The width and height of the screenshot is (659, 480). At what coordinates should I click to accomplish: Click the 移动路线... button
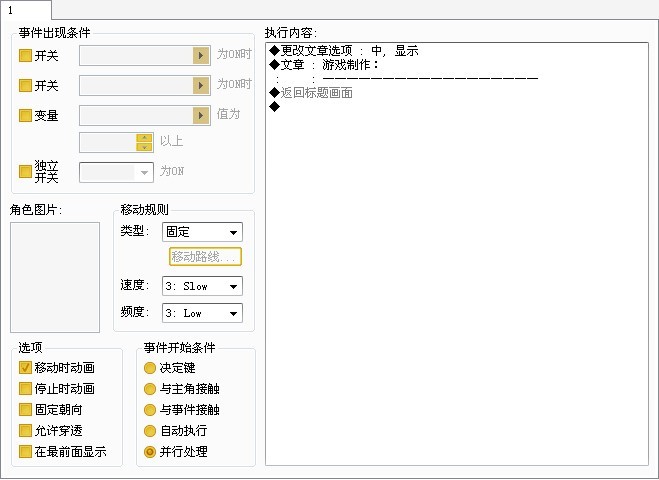[206, 257]
